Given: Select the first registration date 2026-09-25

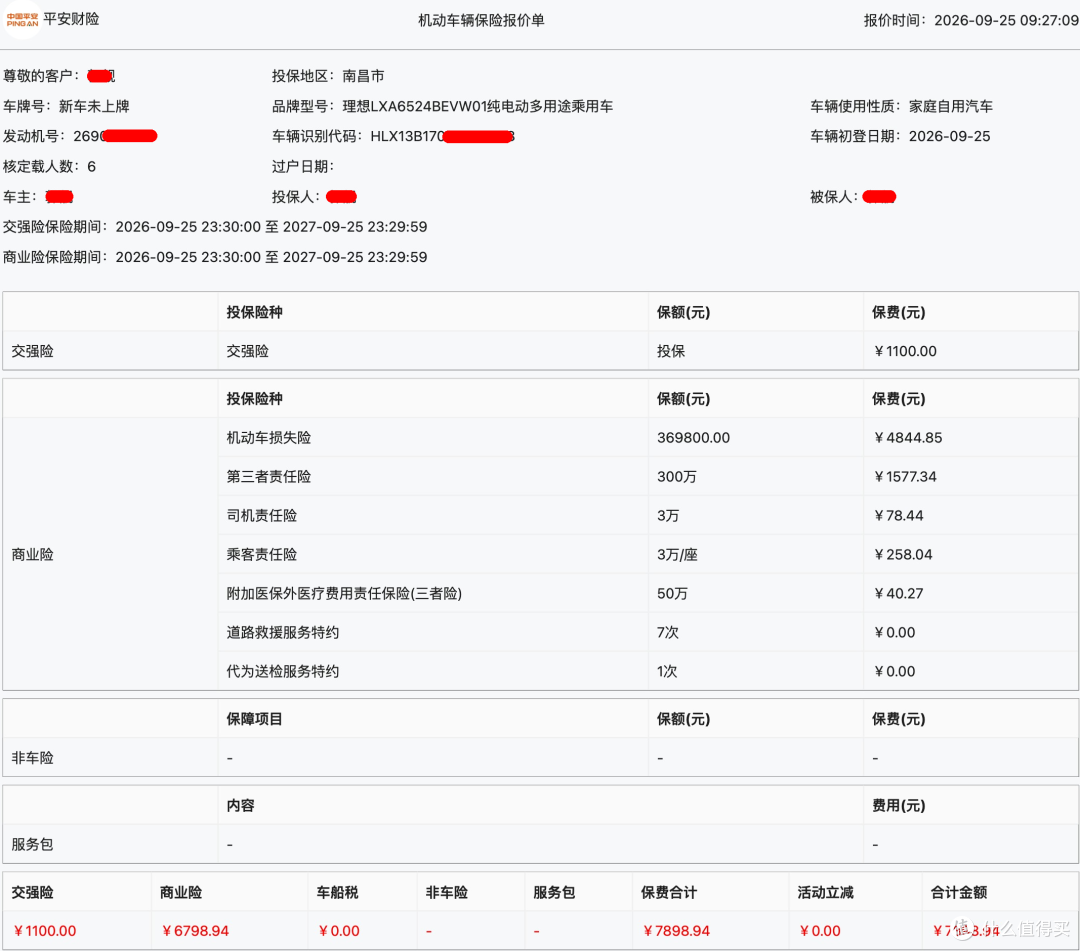Looking at the screenshot, I should pos(949,136).
